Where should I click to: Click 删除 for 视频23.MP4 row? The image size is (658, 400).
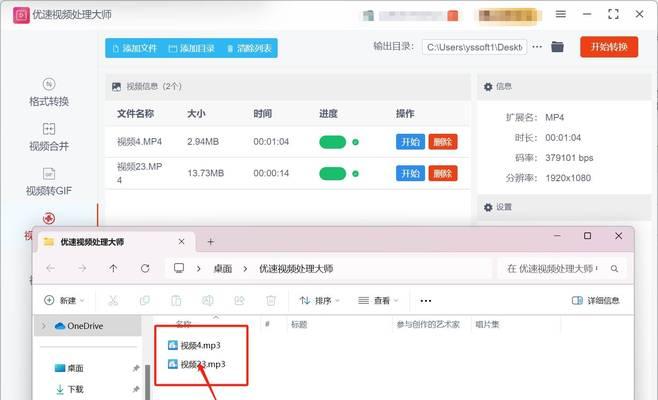point(443,173)
